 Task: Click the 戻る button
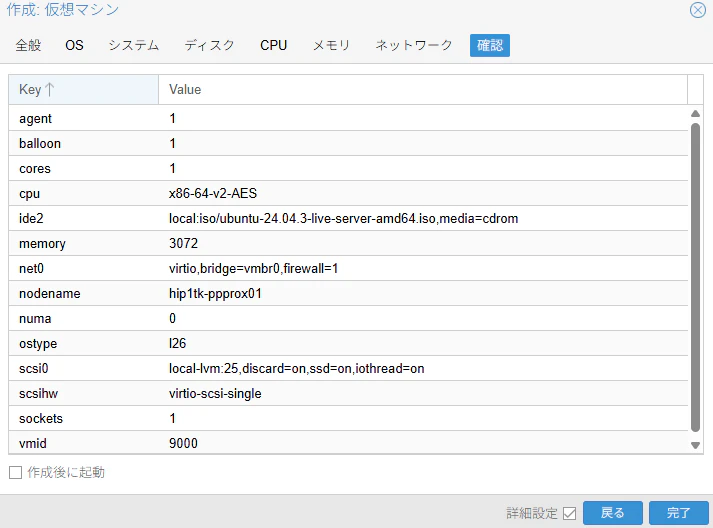(613, 513)
